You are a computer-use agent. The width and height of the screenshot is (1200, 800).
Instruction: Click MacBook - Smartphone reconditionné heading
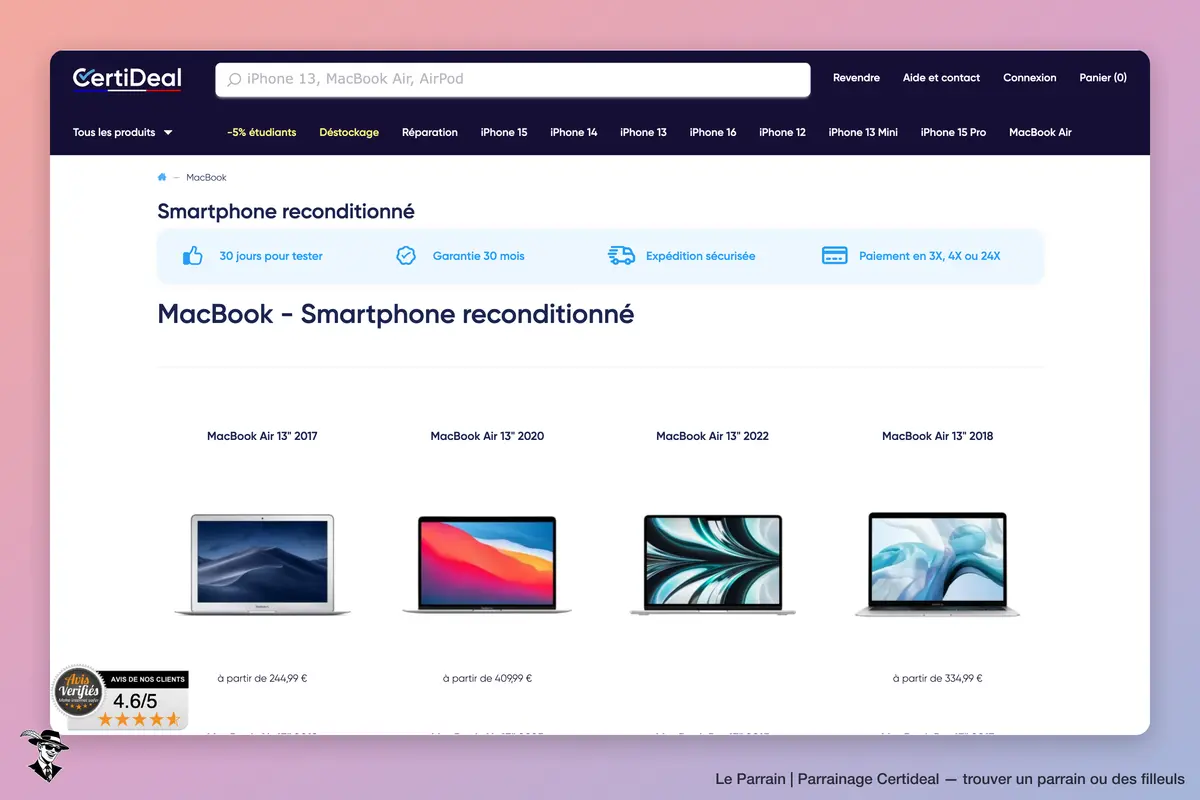(396, 314)
